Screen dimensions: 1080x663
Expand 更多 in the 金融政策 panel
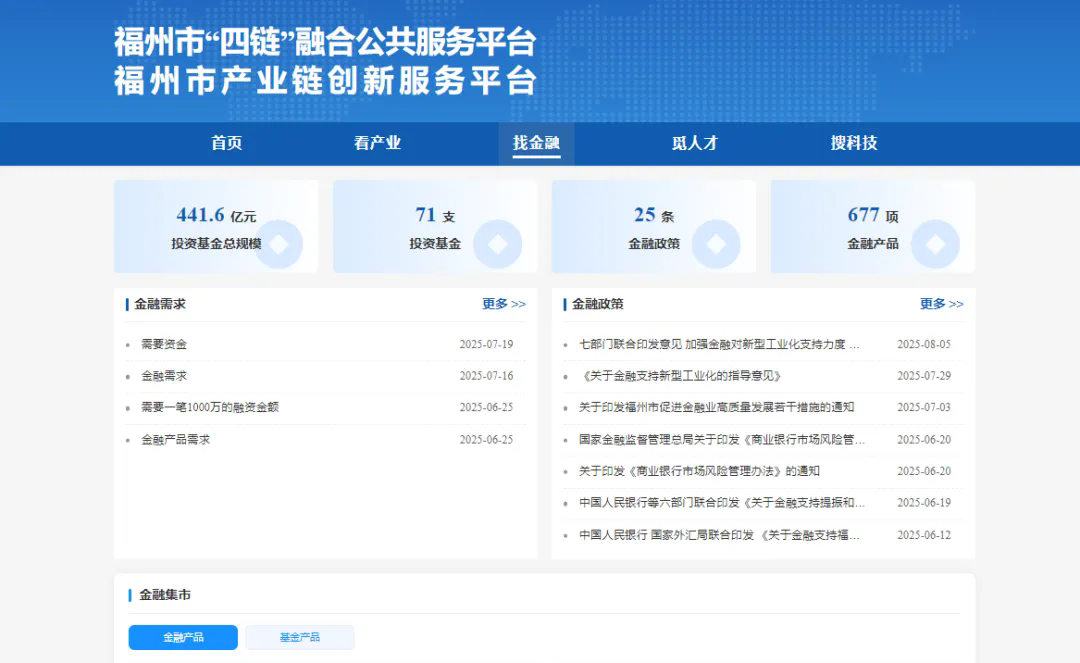tap(941, 304)
